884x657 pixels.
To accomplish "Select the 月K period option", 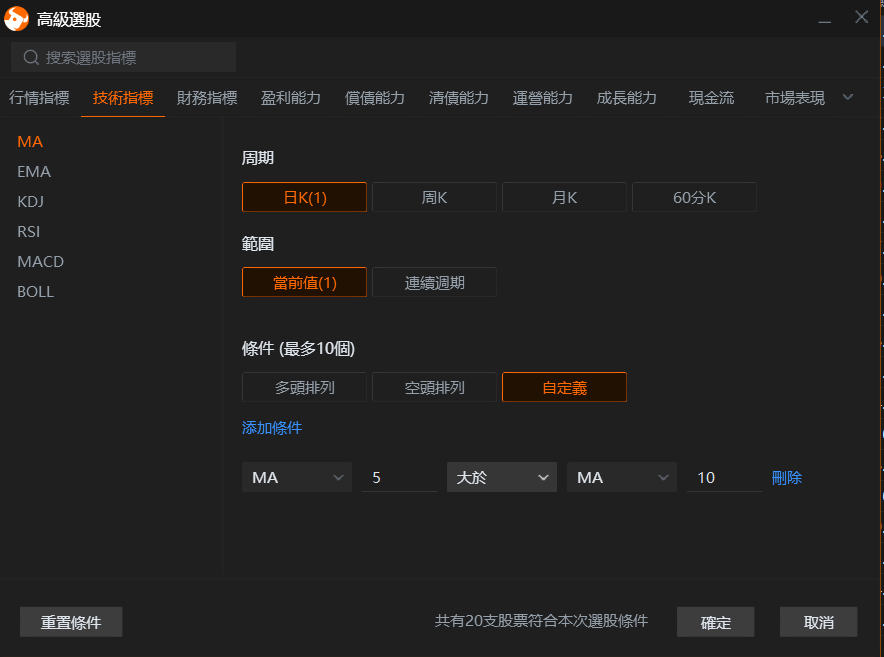I will tap(564, 198).
